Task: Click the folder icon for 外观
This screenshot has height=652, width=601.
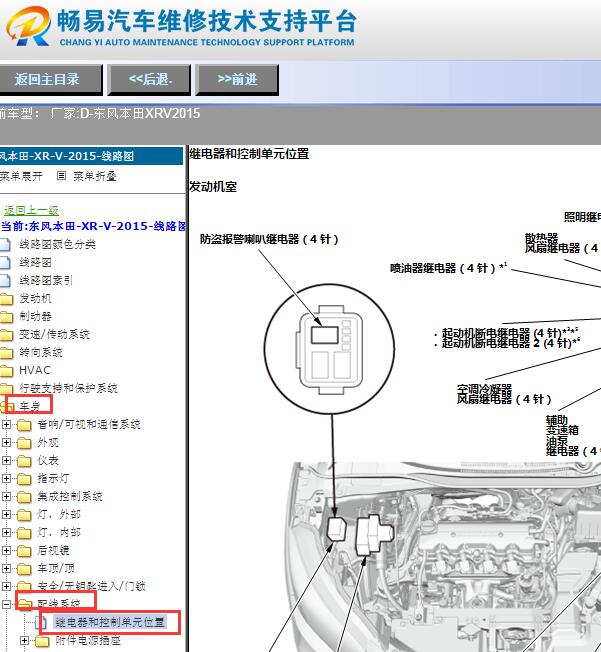Action: [25, 443]
